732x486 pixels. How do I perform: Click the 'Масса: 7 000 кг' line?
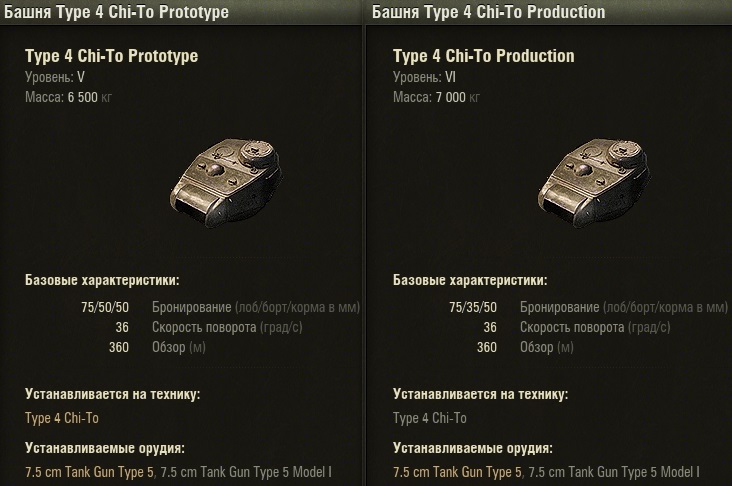(437, 96)
